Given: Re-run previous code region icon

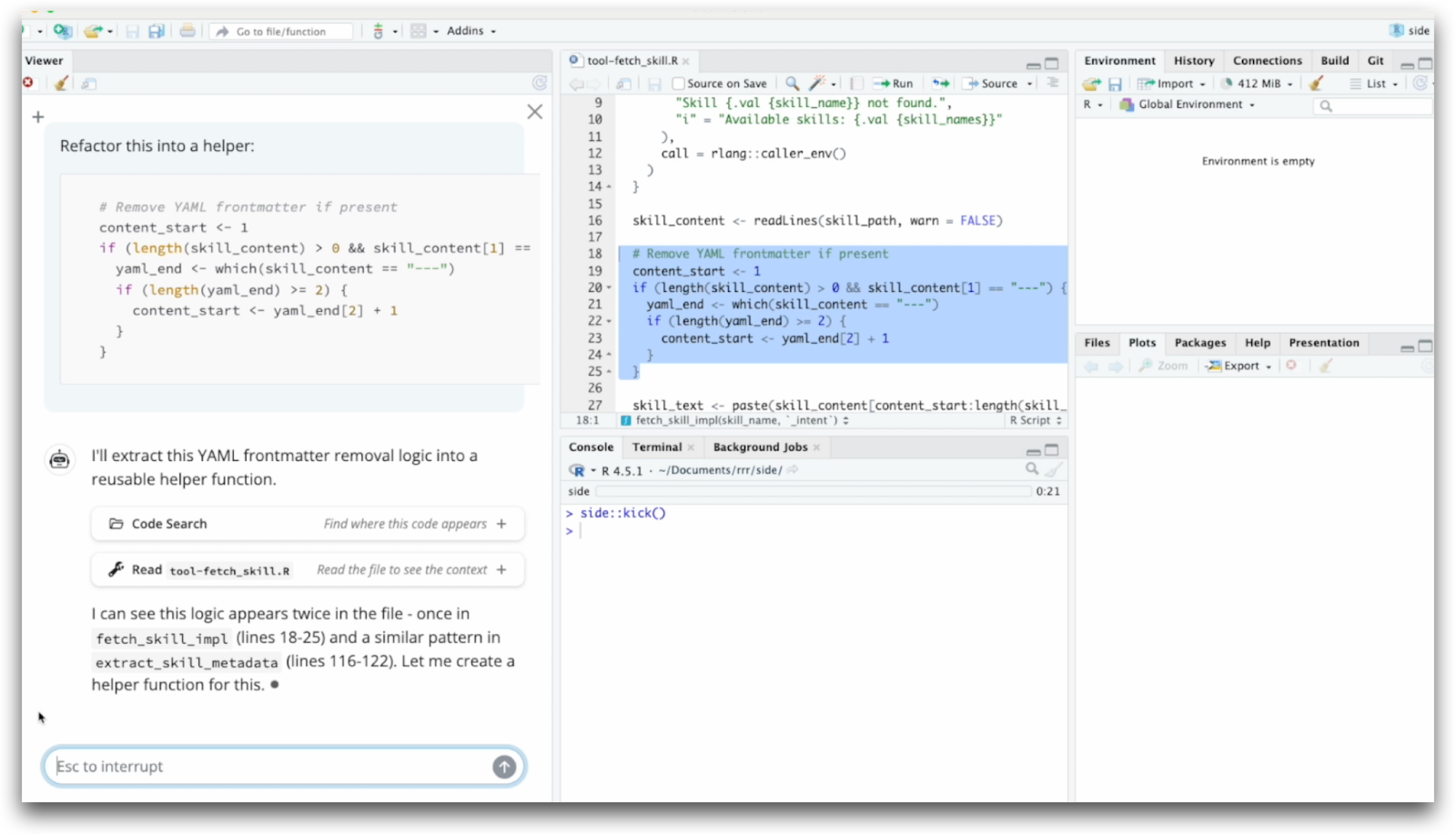Looking at the screenshot, I should pos(940,84).
